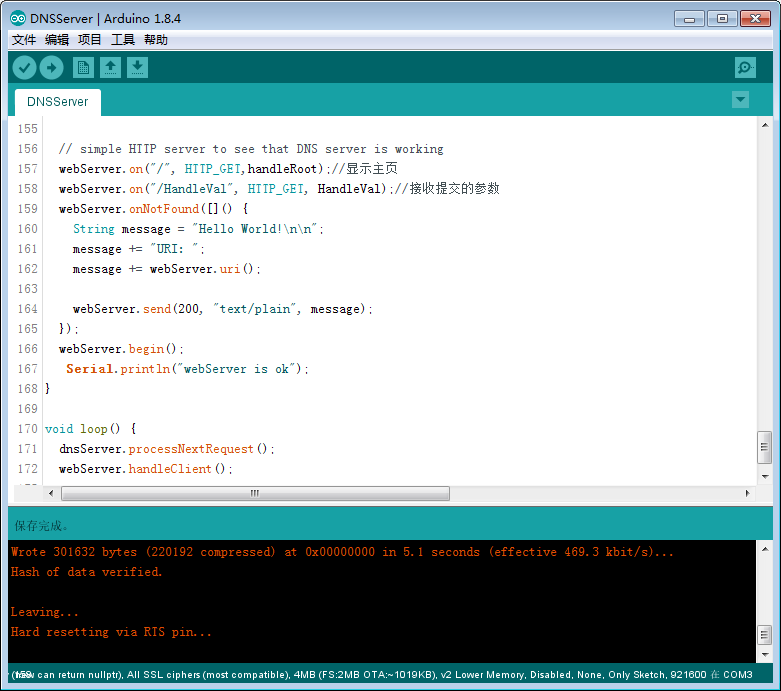Click the editor vertical scrollbar thumb
This screenshot has height=691, width=781.
coord(765,447)
